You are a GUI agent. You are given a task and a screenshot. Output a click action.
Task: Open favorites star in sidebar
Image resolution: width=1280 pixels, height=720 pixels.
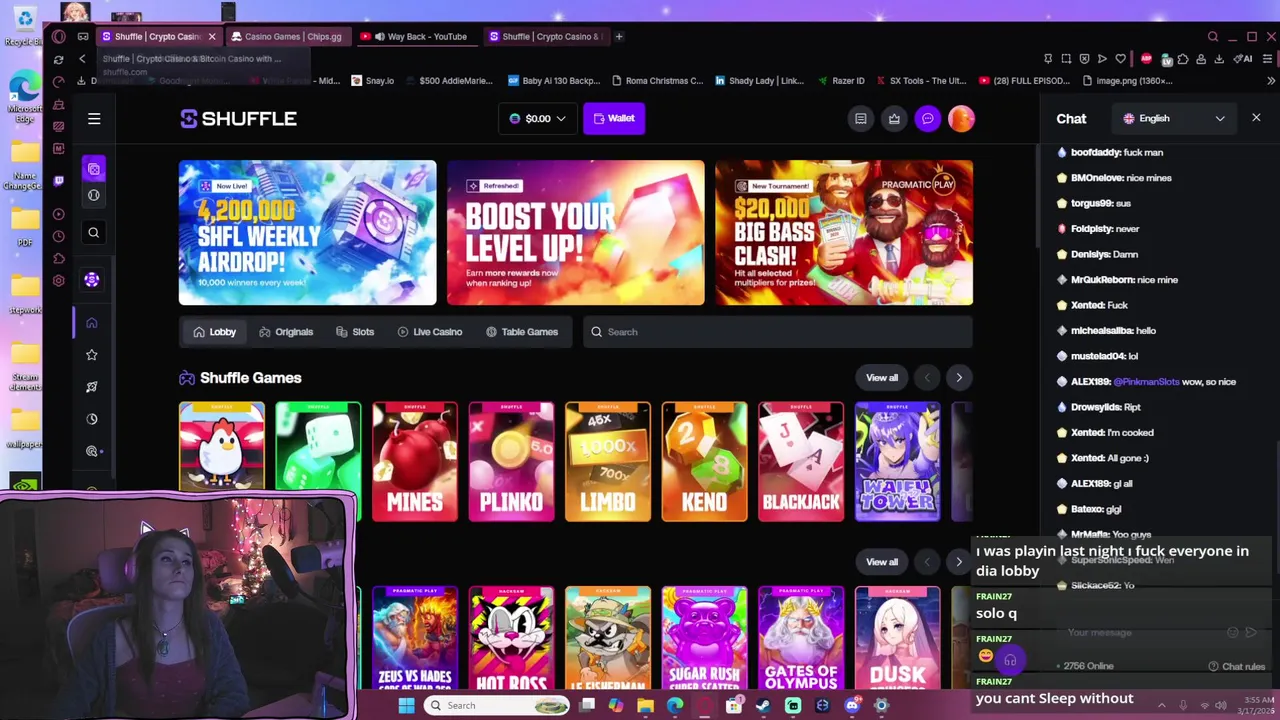pyautogui.click(x=92, y=354)
